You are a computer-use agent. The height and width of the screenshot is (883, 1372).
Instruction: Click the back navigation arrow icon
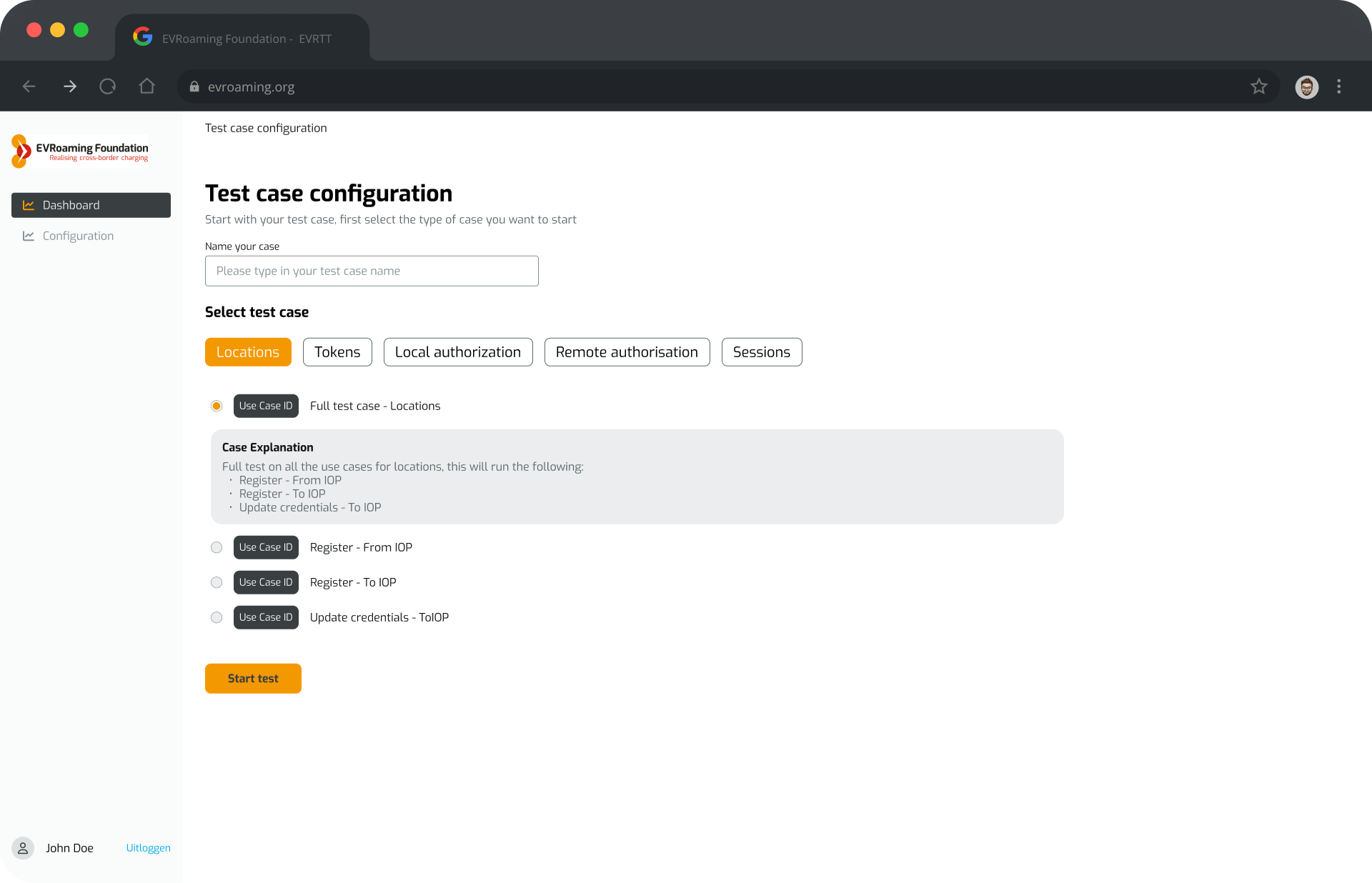[x=29, y=86]
